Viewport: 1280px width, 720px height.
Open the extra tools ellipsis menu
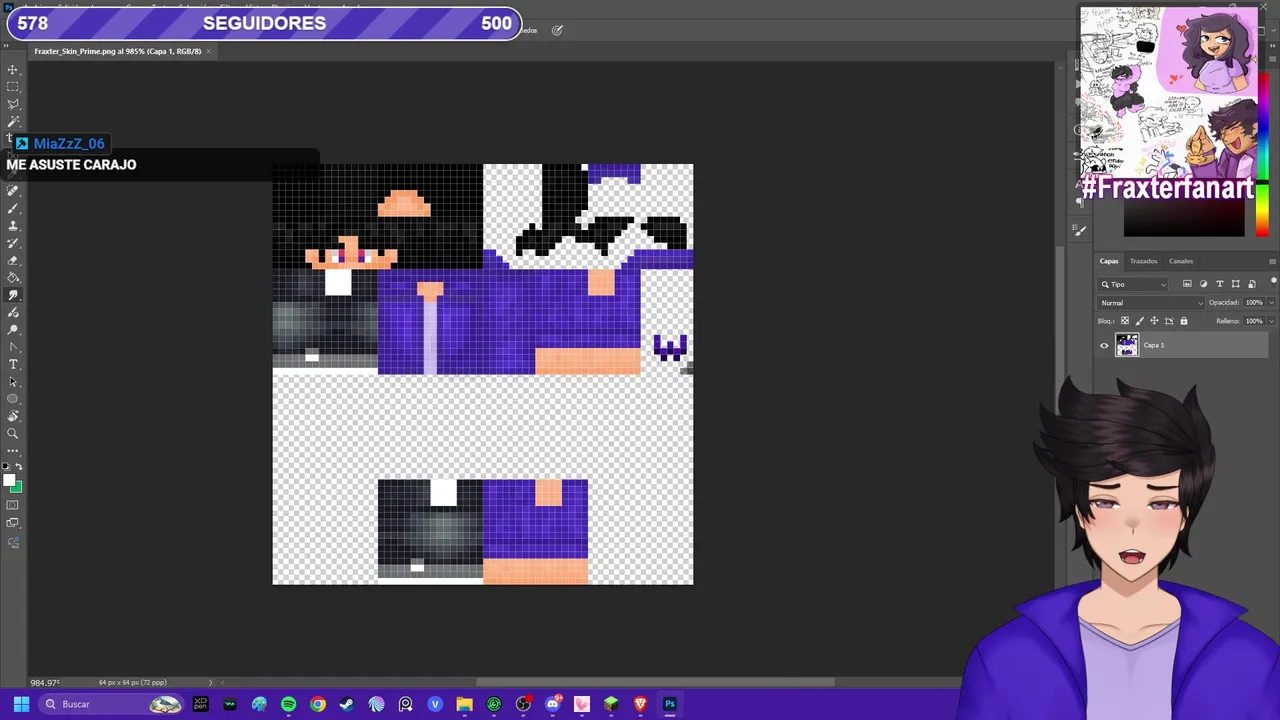click(x=13, y=450)
